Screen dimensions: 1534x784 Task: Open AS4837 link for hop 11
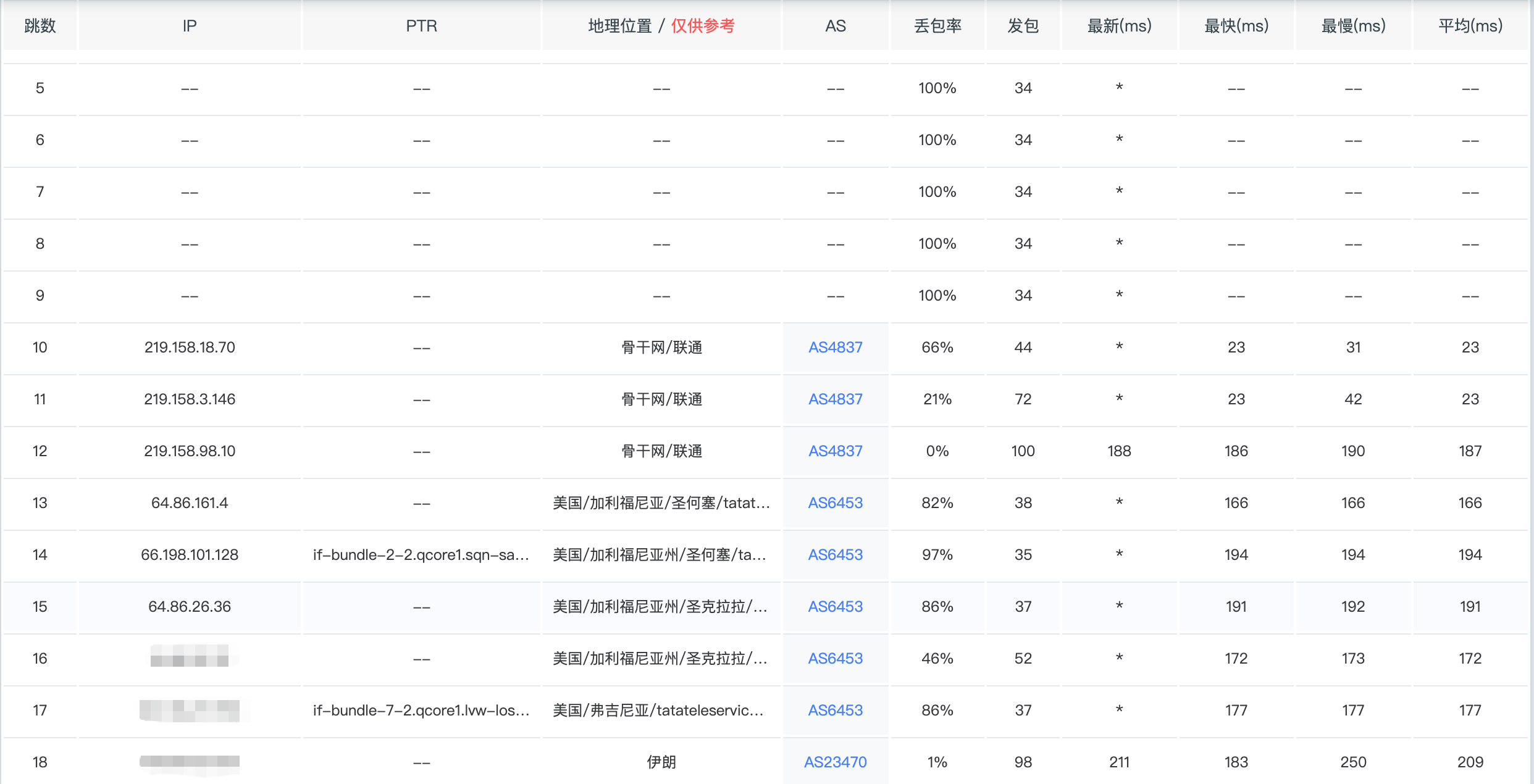pyautogui.click(x=835, y=399)
